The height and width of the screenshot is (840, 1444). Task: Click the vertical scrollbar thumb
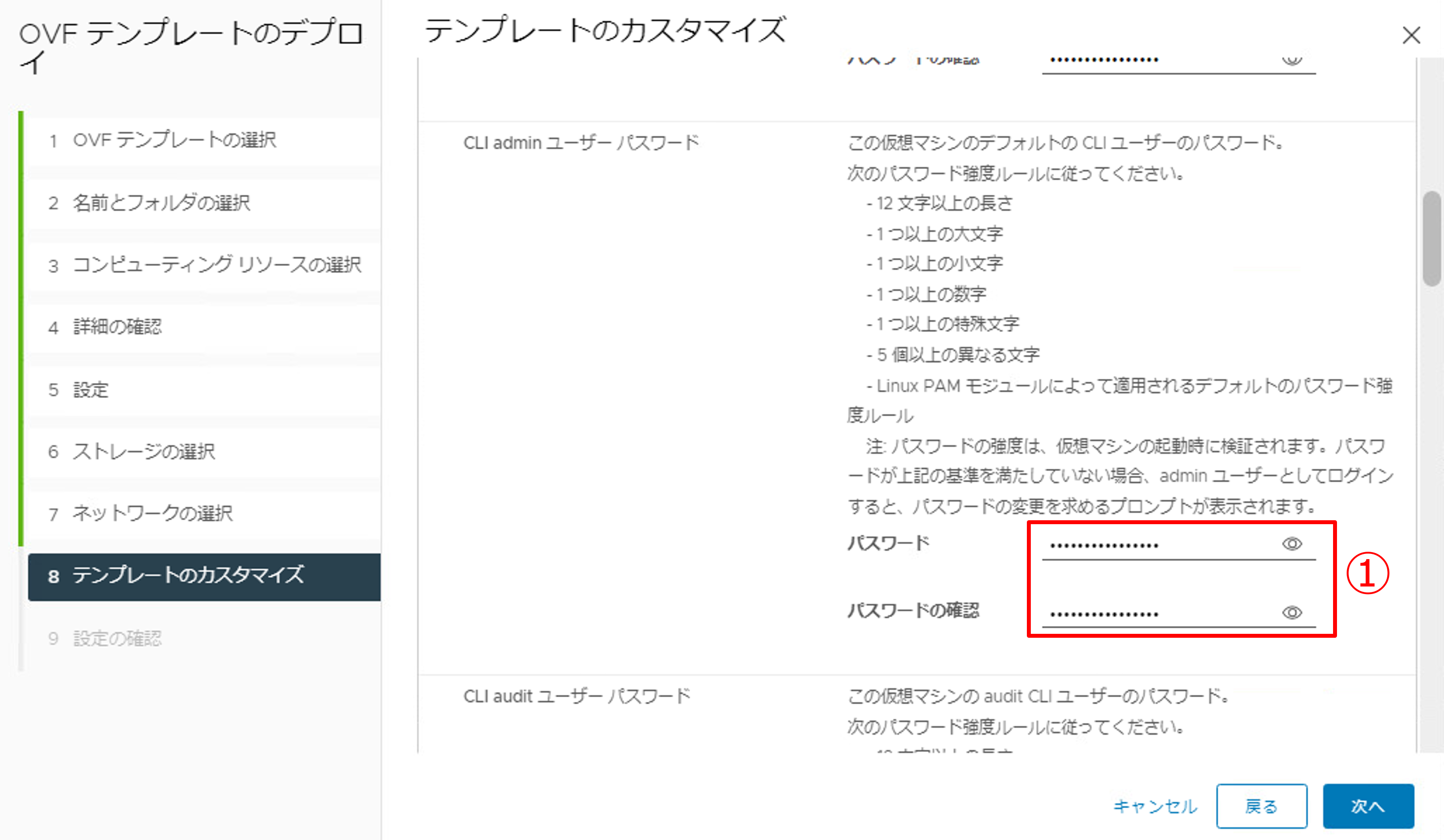tap(1431, 238)
